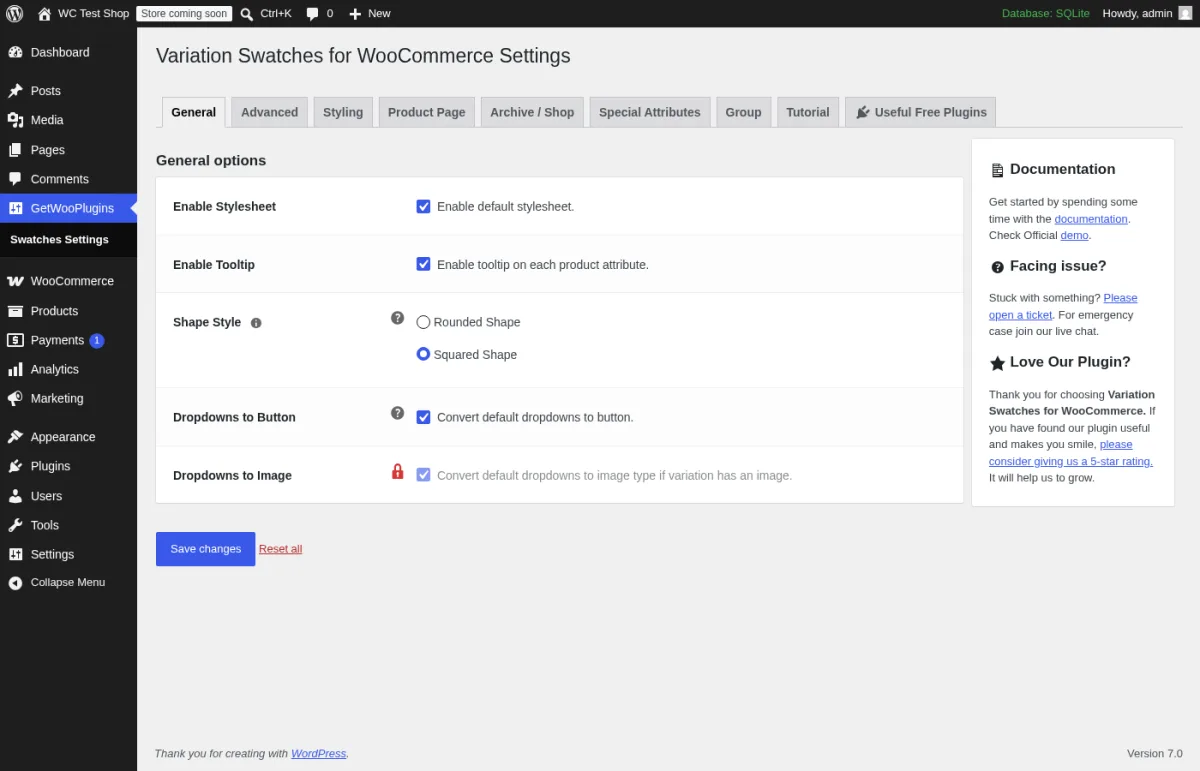Click the Ctrl+K command palette shortcut
Image resolution: width=1200 pixels, height=771 pixels.
point(276,14)
